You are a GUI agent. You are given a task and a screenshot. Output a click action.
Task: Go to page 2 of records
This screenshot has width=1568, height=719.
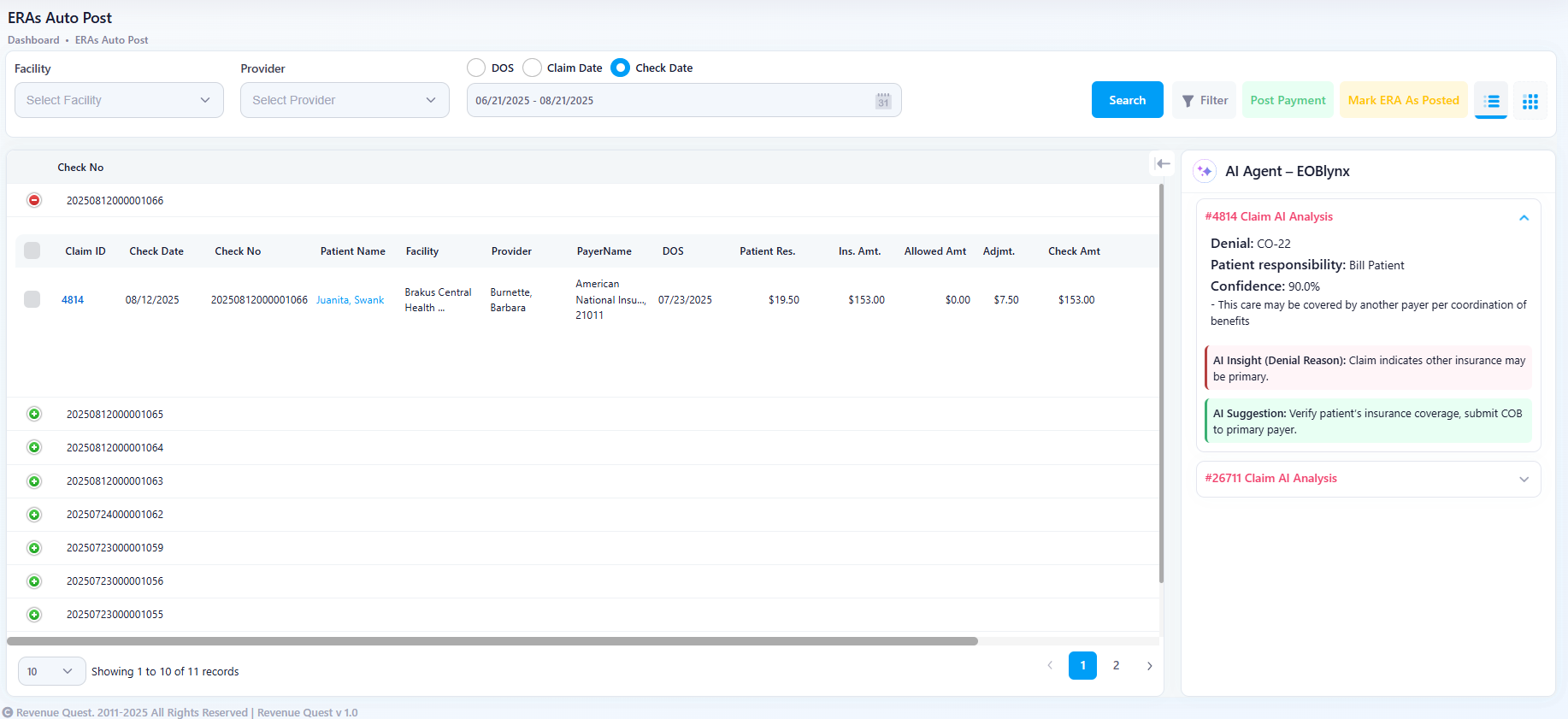[1116, 665]
